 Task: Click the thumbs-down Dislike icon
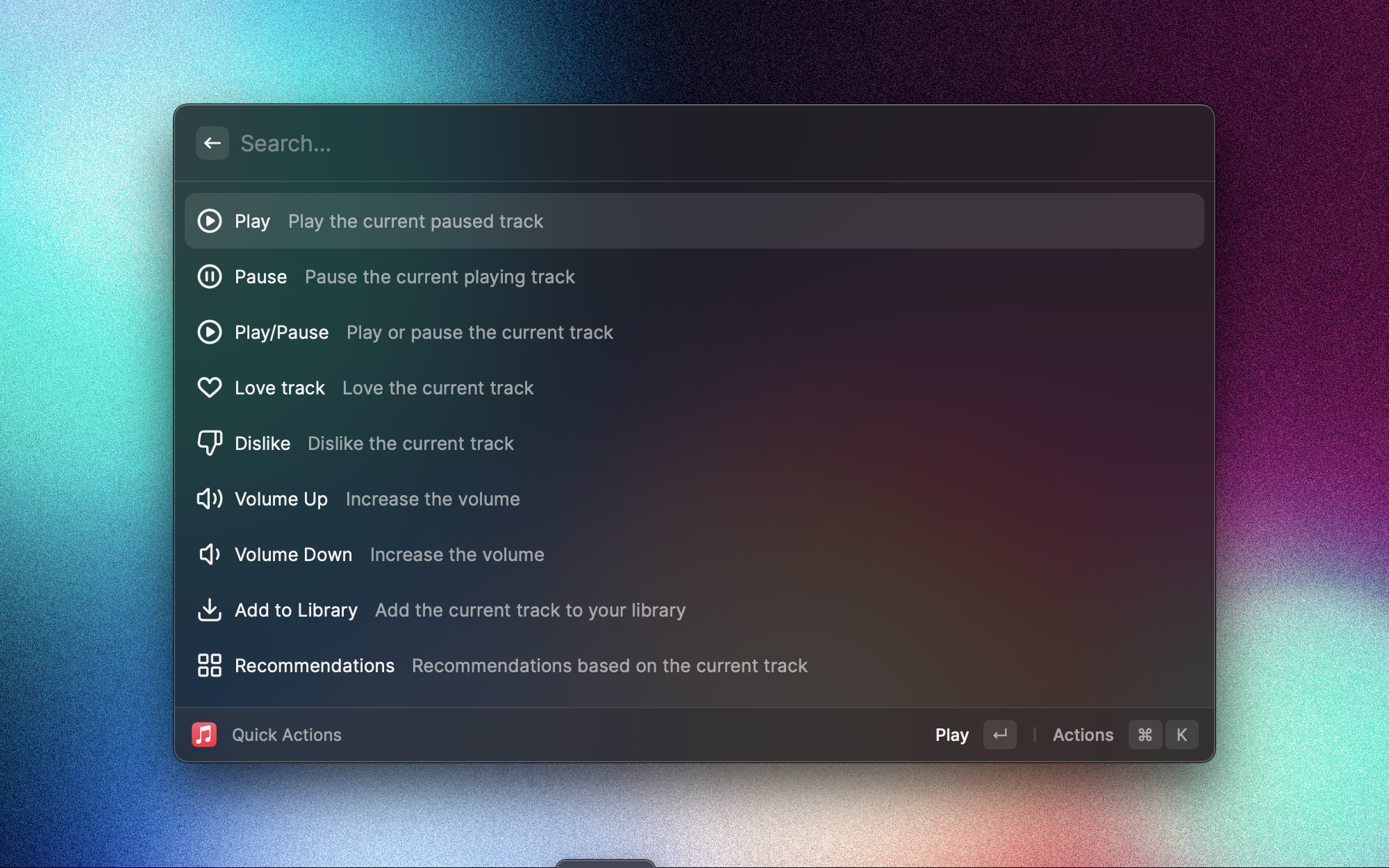coord(209,443)
